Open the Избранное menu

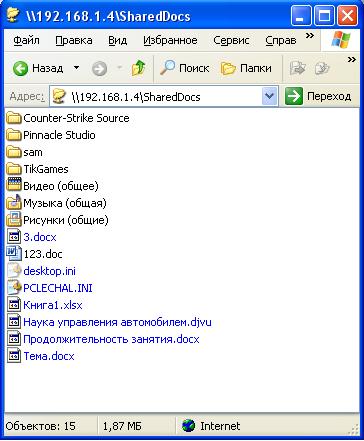click(x=170, y=40)
